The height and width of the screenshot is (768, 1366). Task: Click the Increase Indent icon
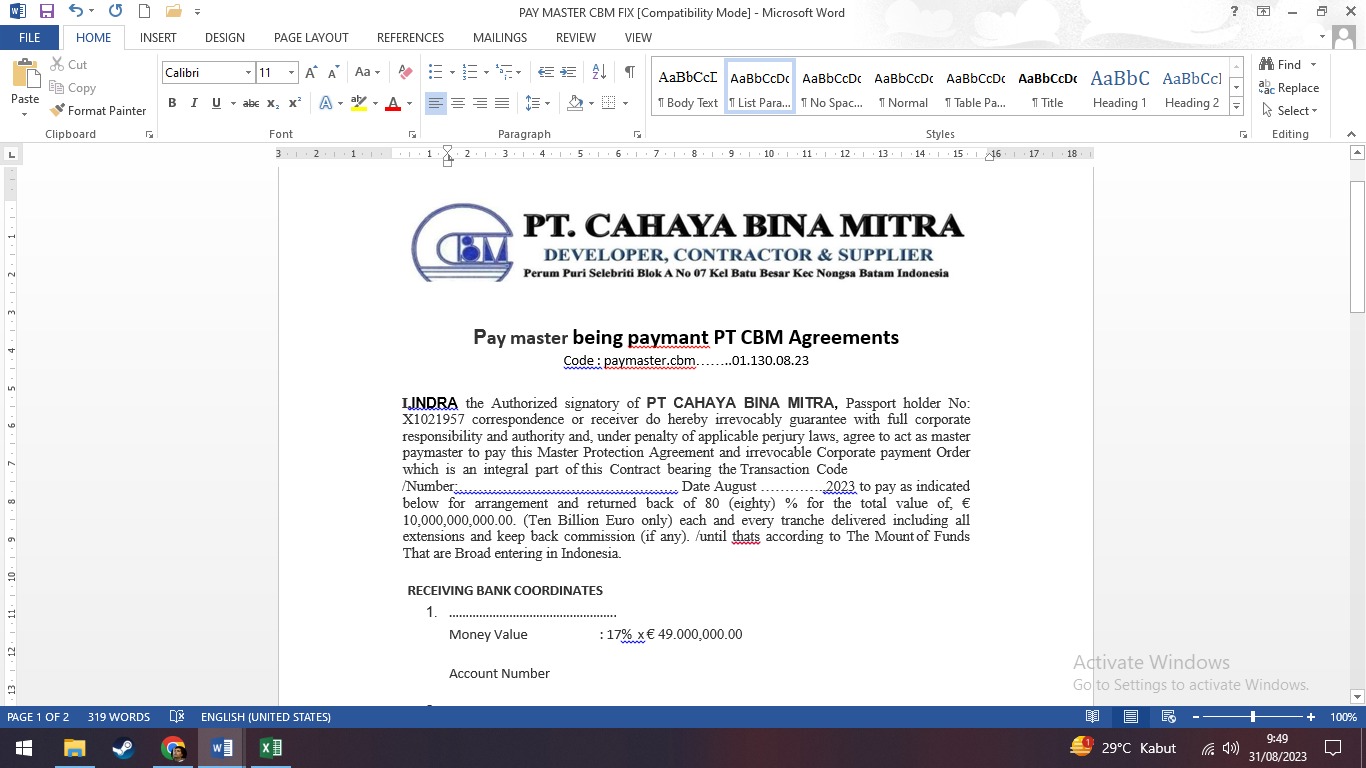pos(568,72)
